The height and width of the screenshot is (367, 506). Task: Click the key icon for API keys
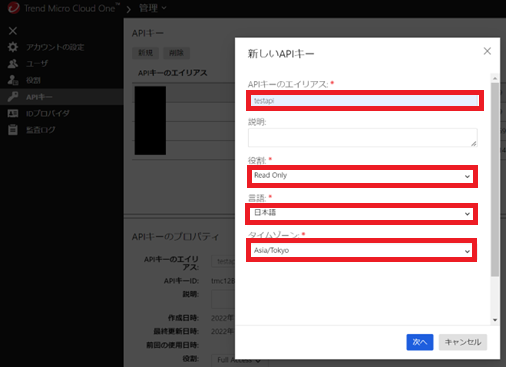pos(13,97)
